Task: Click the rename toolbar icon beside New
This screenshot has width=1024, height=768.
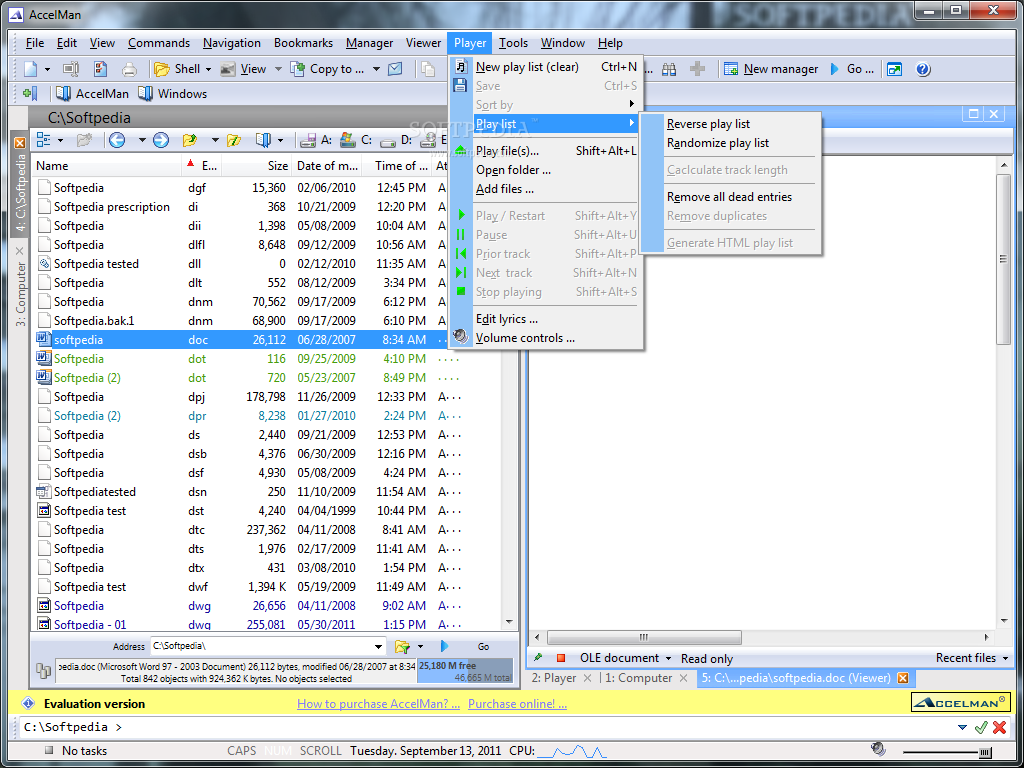Action: click(71, 69)
